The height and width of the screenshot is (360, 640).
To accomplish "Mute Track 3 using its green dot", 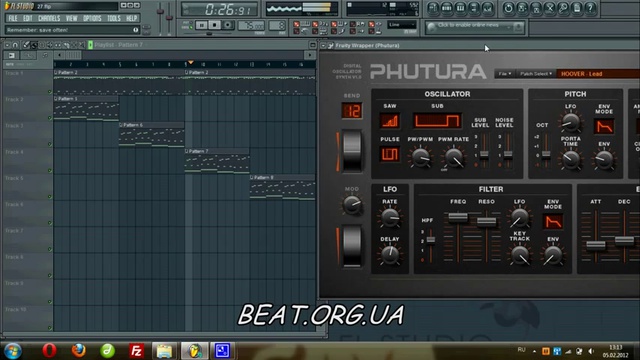I will tap(50, 144).
